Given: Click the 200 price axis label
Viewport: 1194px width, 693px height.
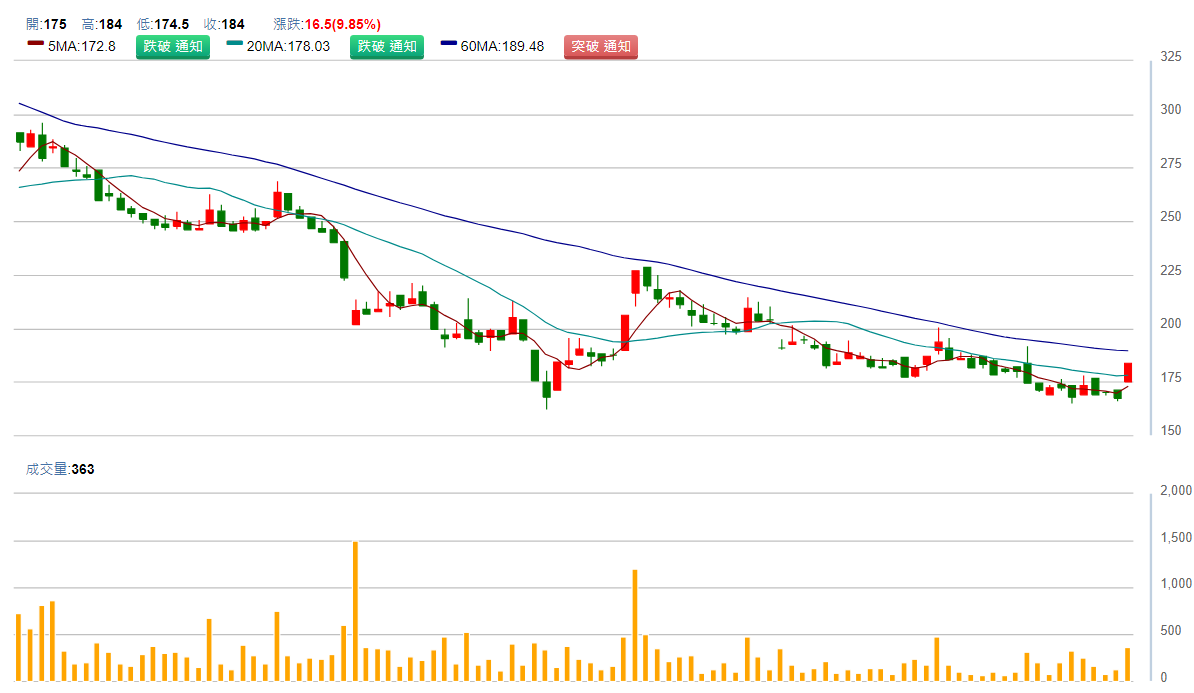Looking at the screenshot, I should [x=1170, y=323].
